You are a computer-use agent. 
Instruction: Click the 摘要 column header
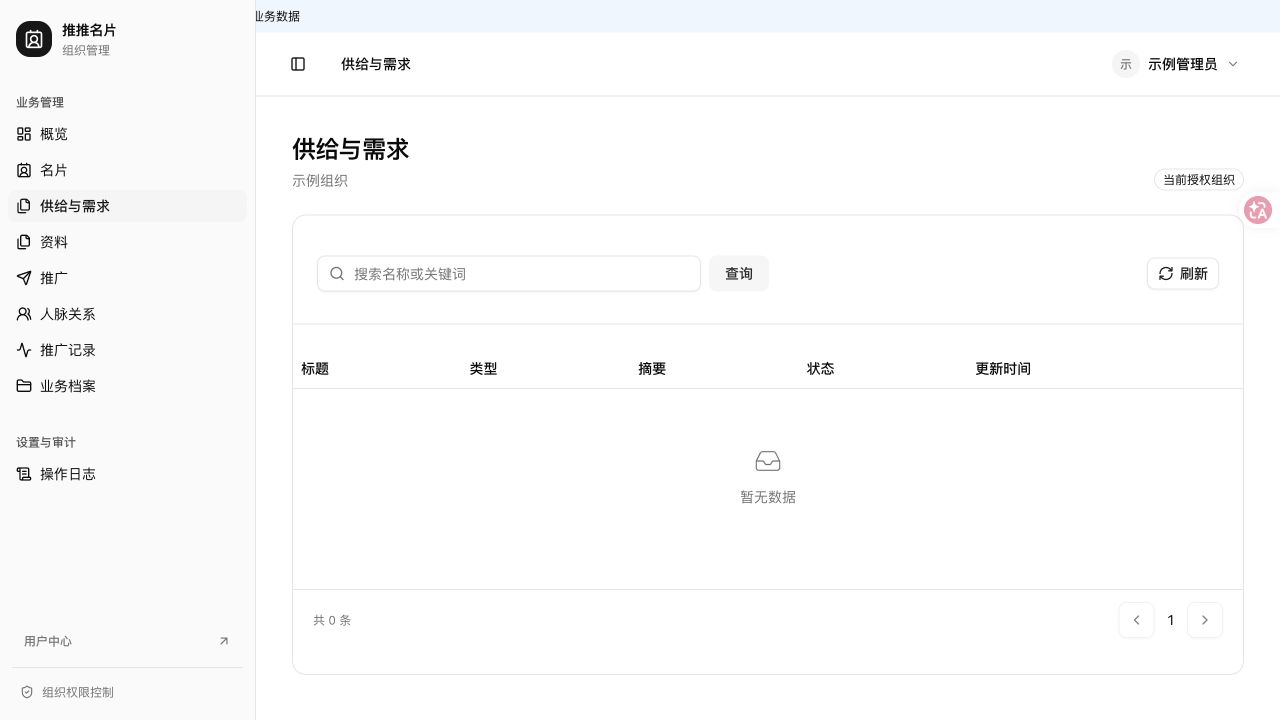[652, 369]
